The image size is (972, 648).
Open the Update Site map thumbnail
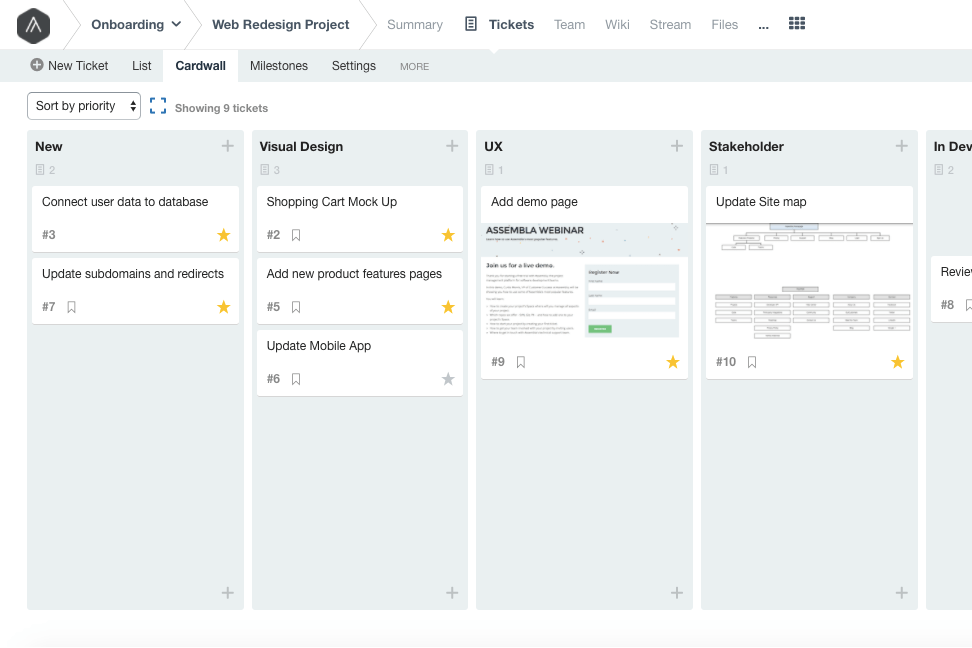coord(809,282)
